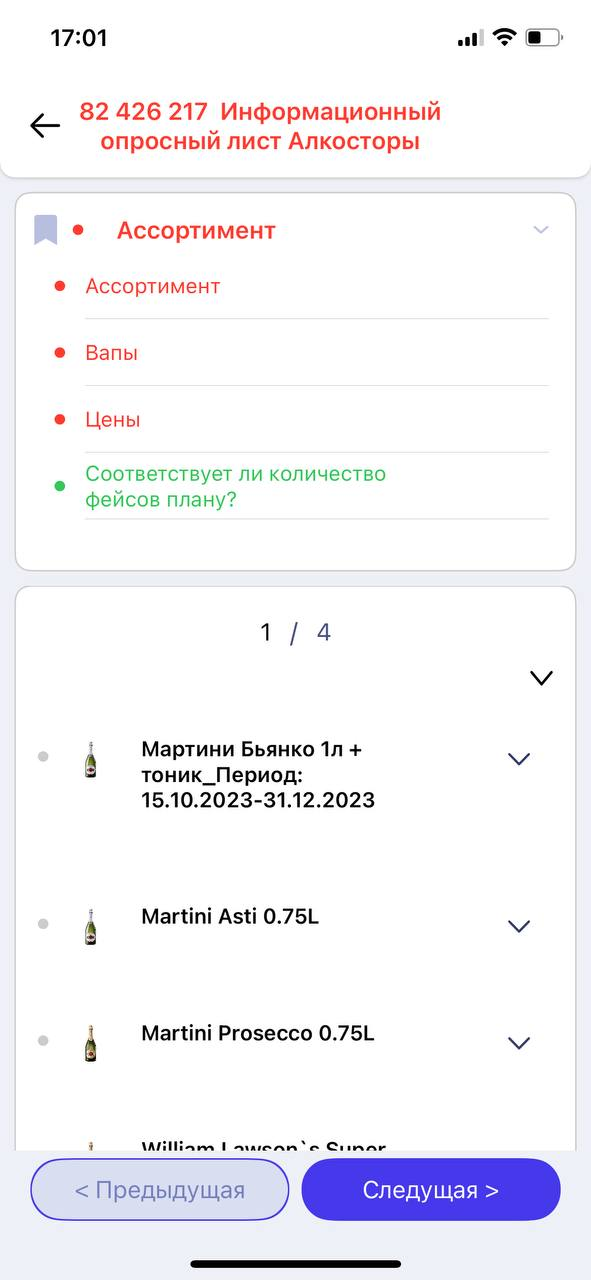Viewport: 591px width, 1280px height.
Task: Select Соответствует ли количество фейсов плану
Action: click(235, 486)
